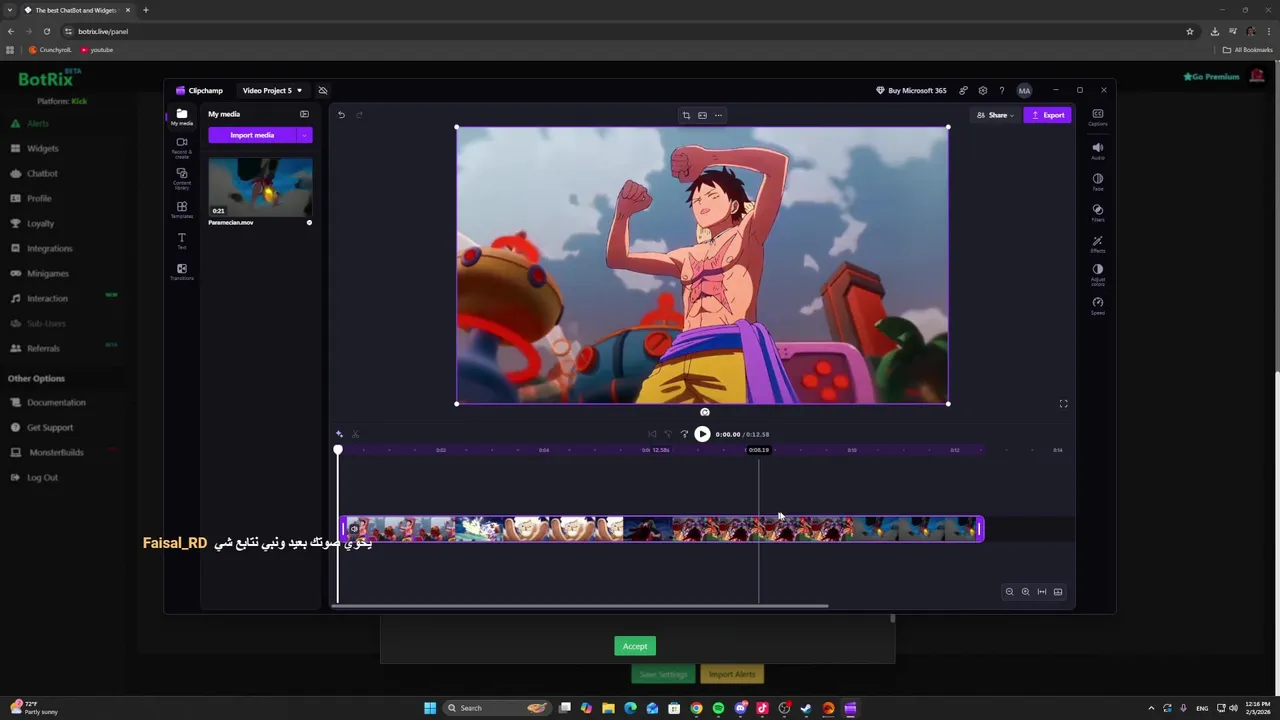Select the Paramecian.mov media thumbnail
The height and width of the screenshot is (720, 1280).
click(260, 187)
